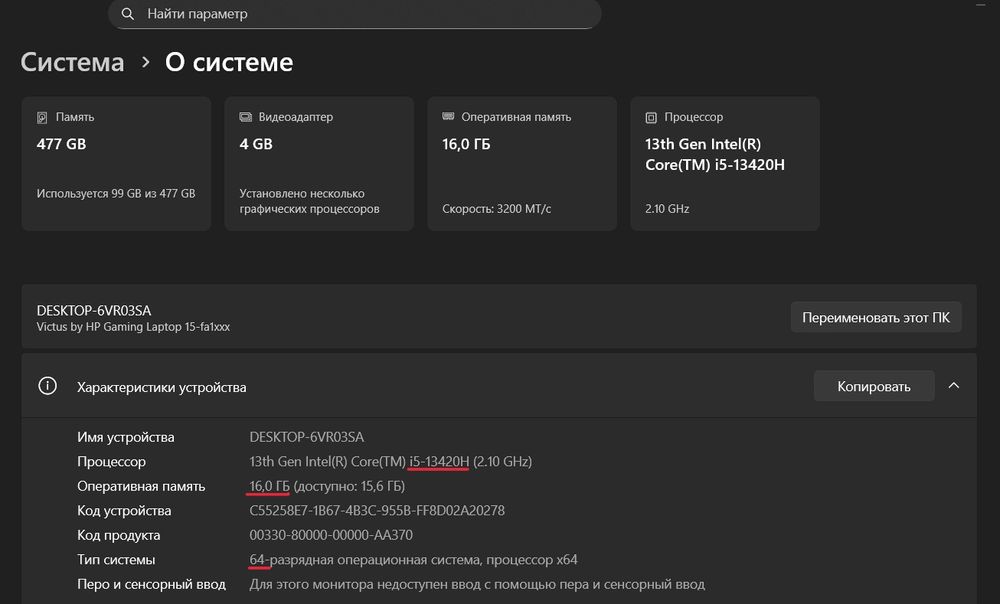Open the Оперативная память 16,0 ГБ card
Screen dimensions: 1000x604
click(522, 164)
